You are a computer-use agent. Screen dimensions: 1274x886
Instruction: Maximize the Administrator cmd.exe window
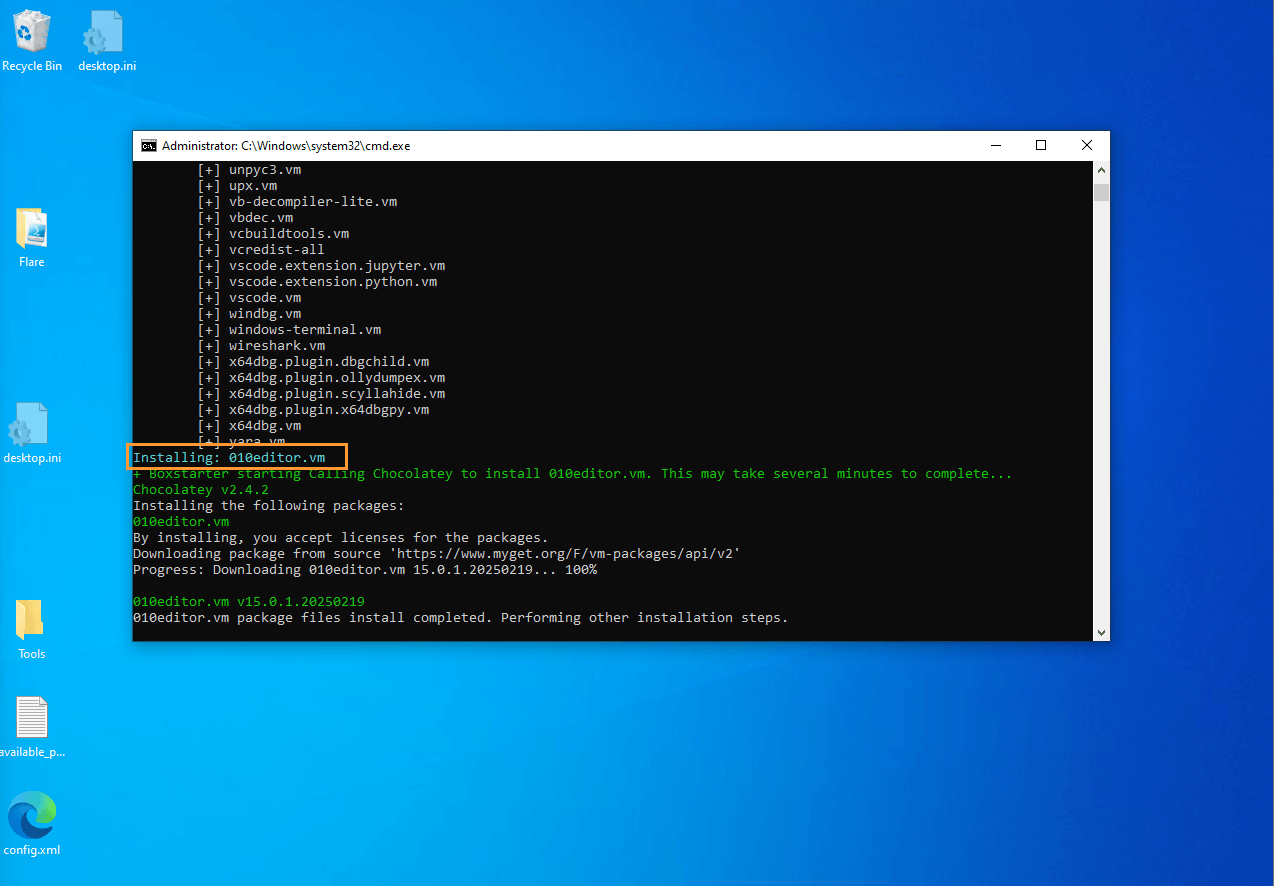[1041, 146]
